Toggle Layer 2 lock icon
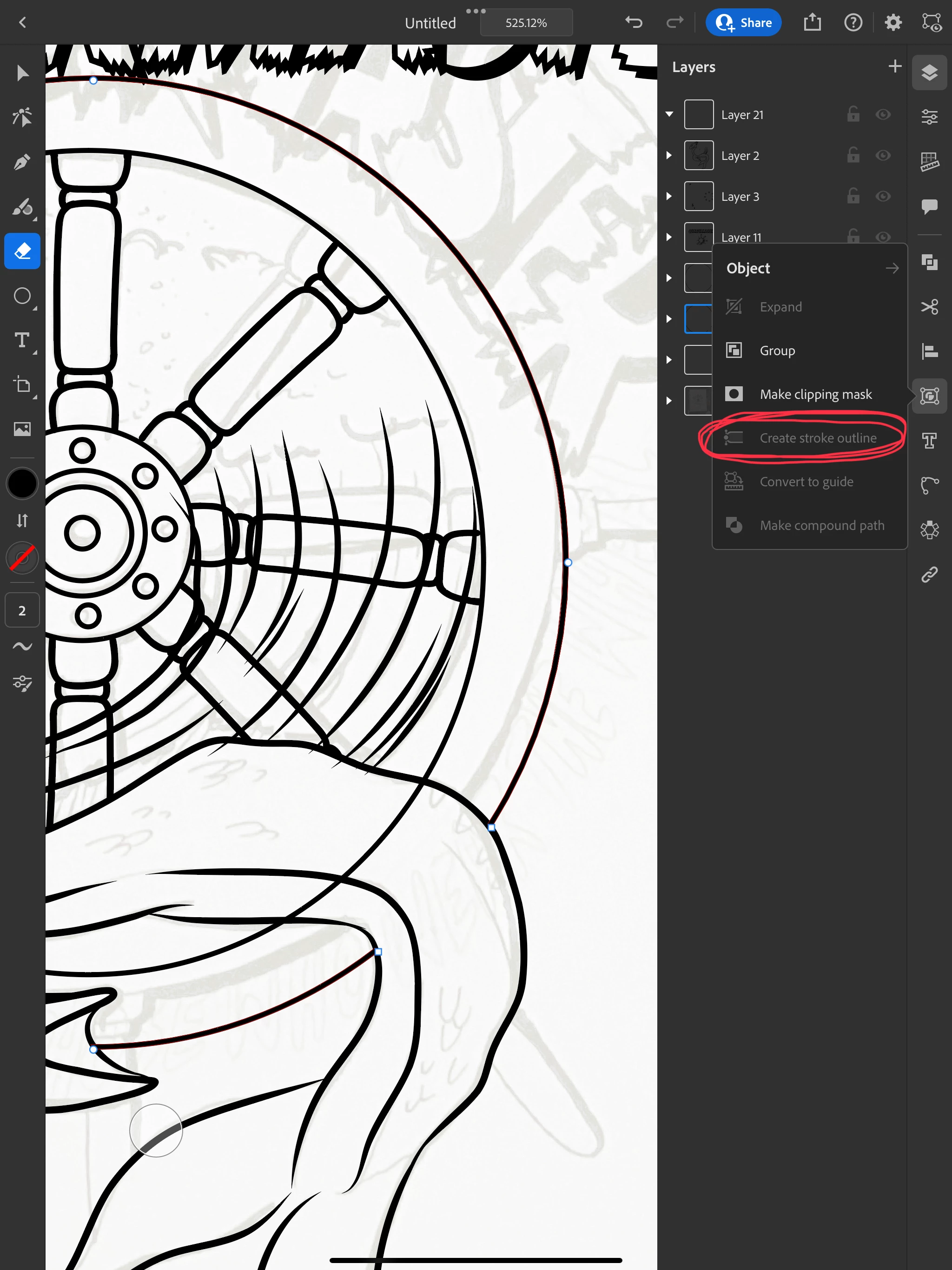This screenshot has height=1270, width=952. [853, 155]
